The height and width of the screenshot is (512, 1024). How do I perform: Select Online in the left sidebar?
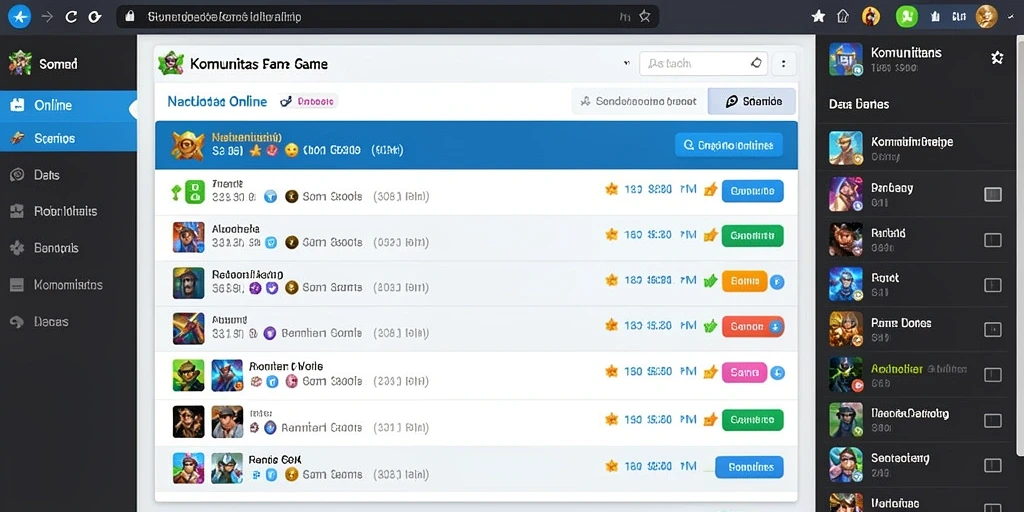[x=68, y=105]
